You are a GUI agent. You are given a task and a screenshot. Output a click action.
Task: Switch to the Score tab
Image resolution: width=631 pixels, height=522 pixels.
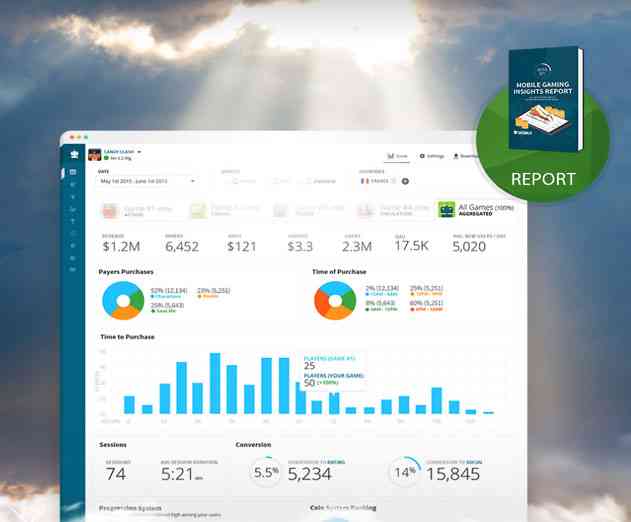[x=397, y=156]
